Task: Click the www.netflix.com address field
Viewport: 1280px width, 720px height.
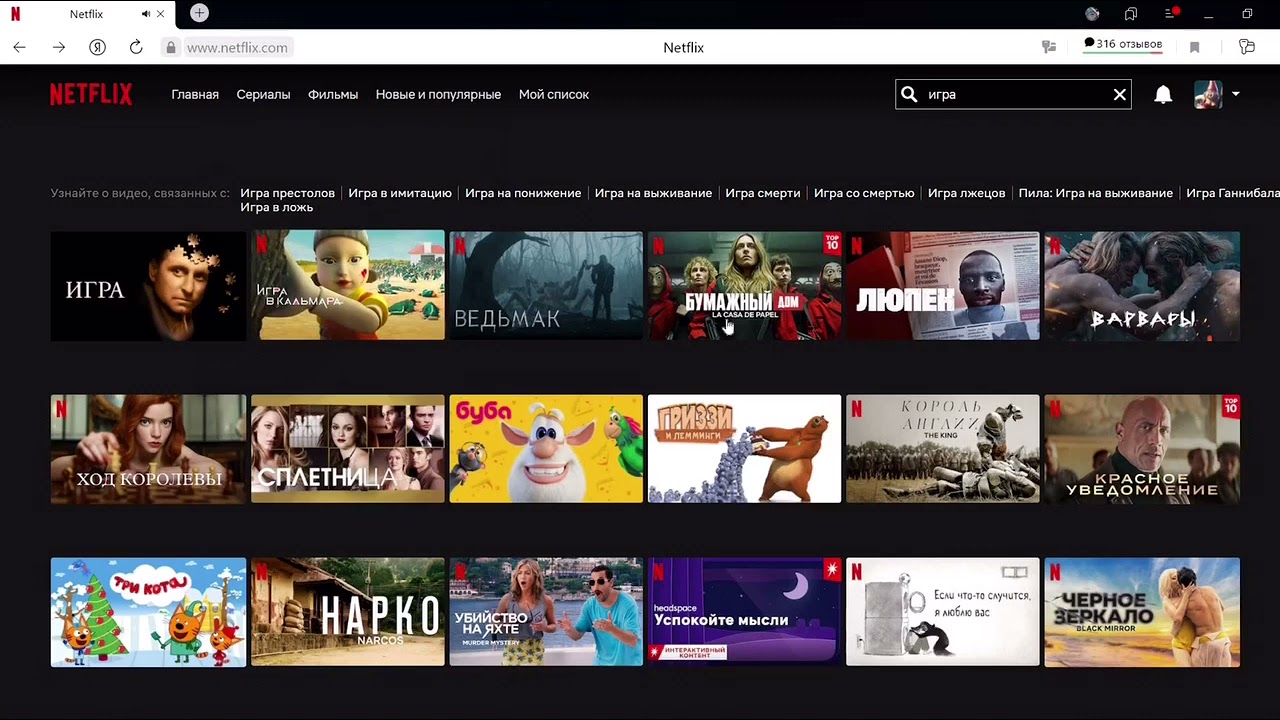Action: point(237,47)
